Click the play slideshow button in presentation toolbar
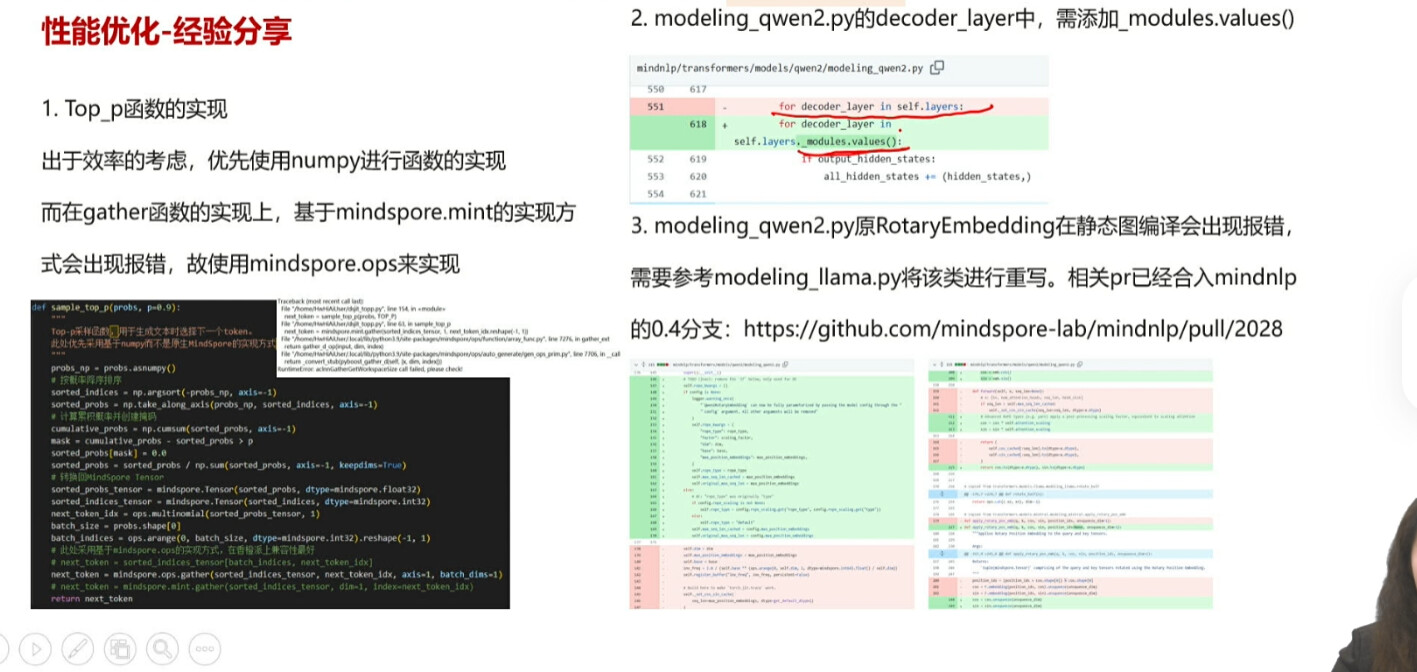 (35, 650)
